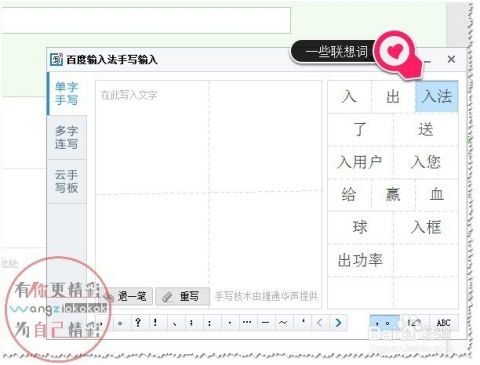The image size is (480, 365).
Task: Pick the suggested phrase 入框
Action: click(426, 227)
